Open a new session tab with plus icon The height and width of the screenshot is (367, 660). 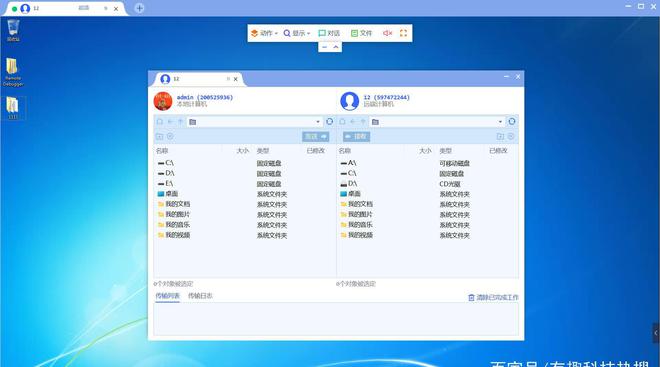[139, 8]
